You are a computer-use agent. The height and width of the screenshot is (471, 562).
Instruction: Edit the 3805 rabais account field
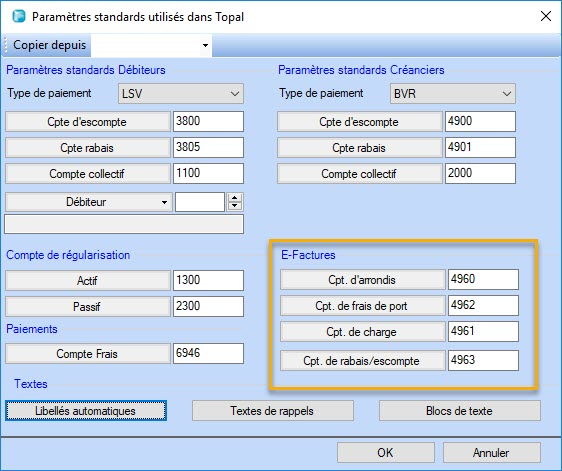(208, 147)
